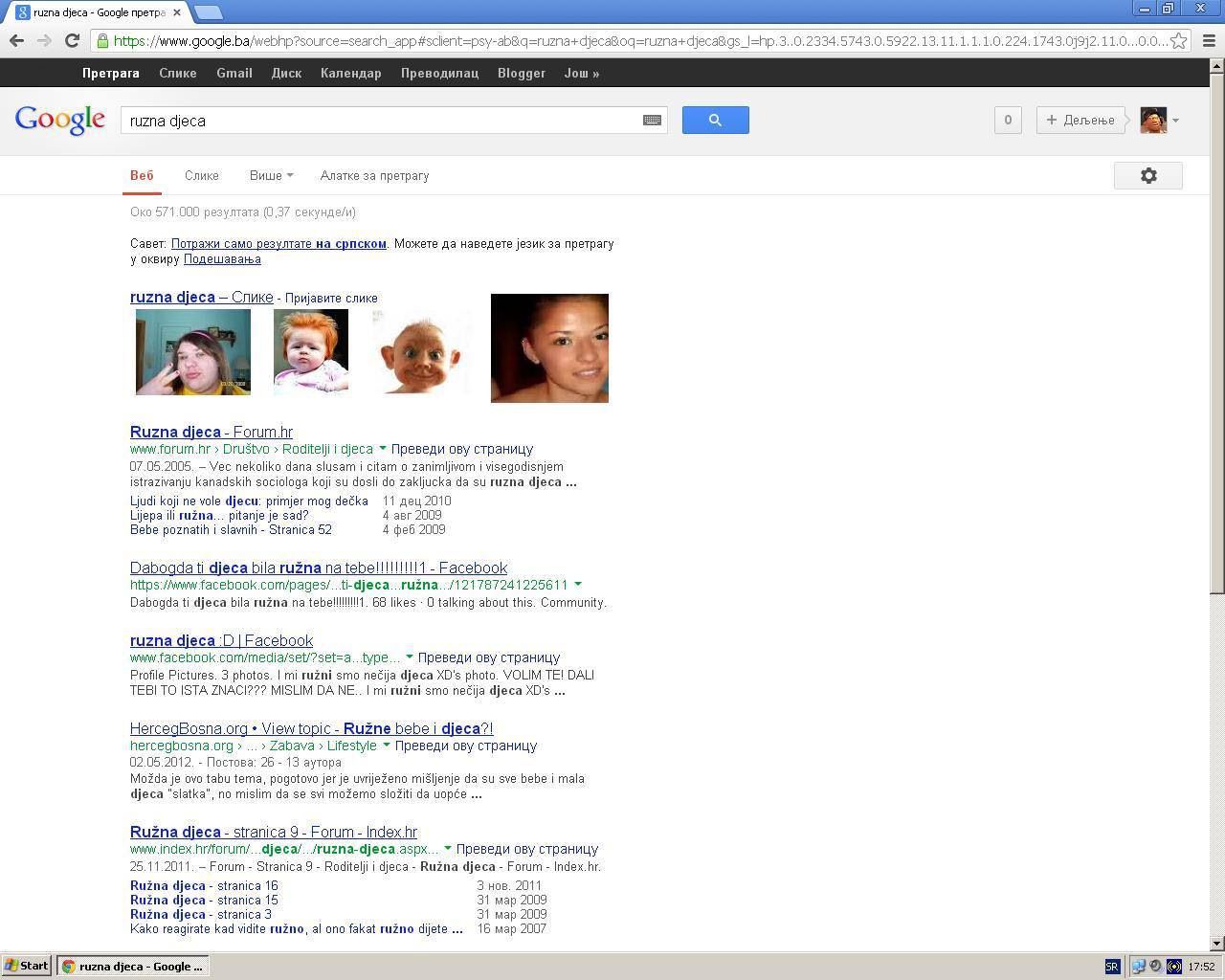Open search settings gear icon

1148,175
